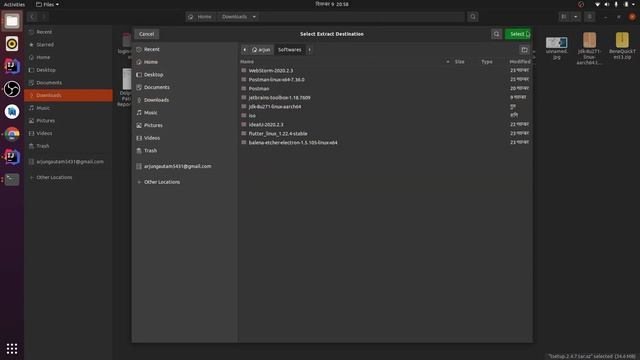The height and width of the screenshot is (360, 640).
Task: Sort the dialog file list by Modified column
Action: pos(520,62)
